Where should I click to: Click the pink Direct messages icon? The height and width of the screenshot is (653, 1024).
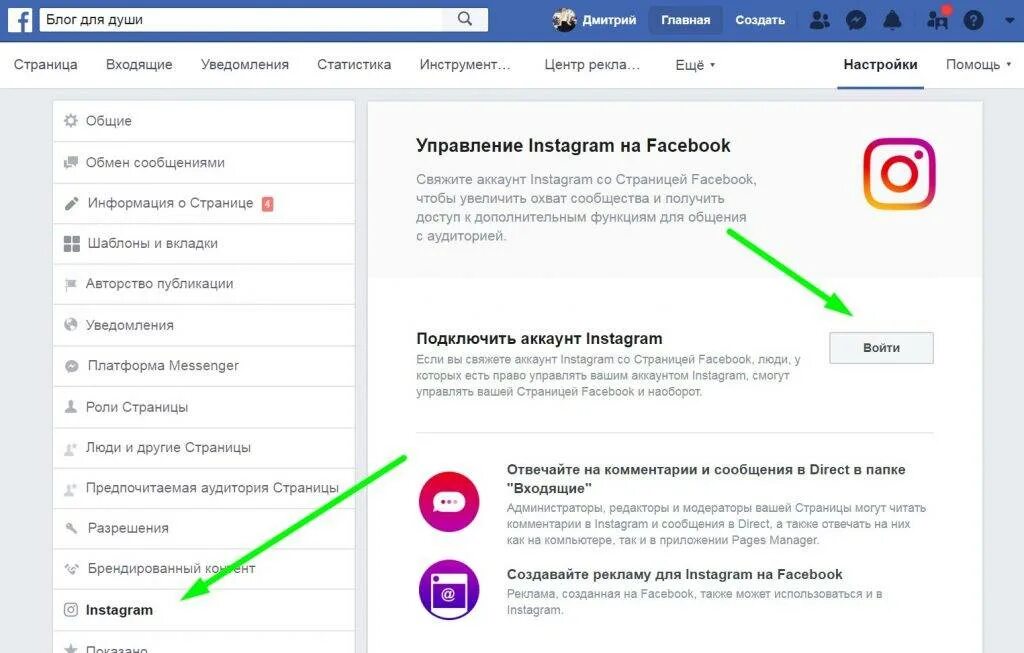pos(449,502)
